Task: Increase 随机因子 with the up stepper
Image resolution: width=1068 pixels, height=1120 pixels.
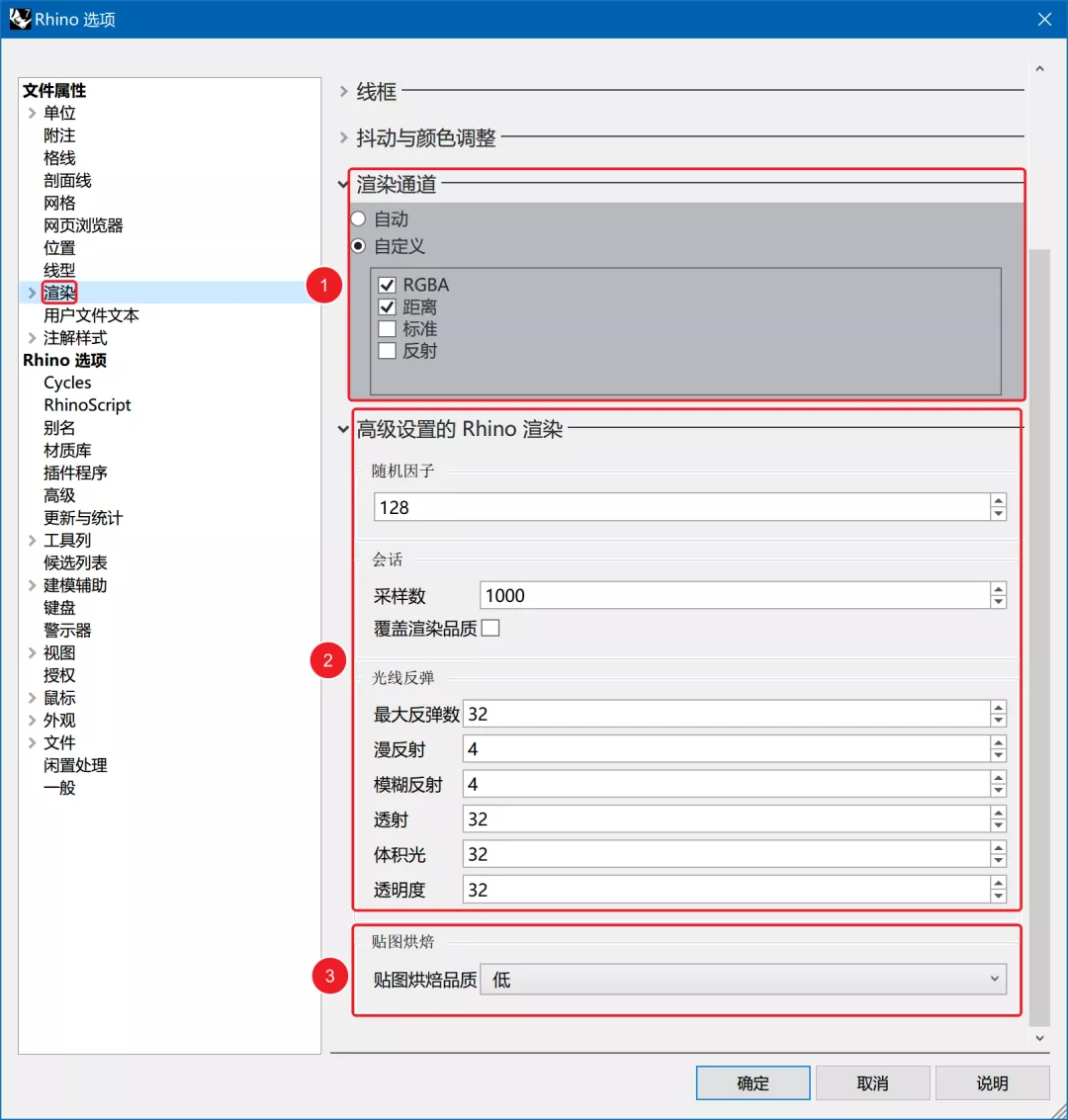Action: [998, 502]
